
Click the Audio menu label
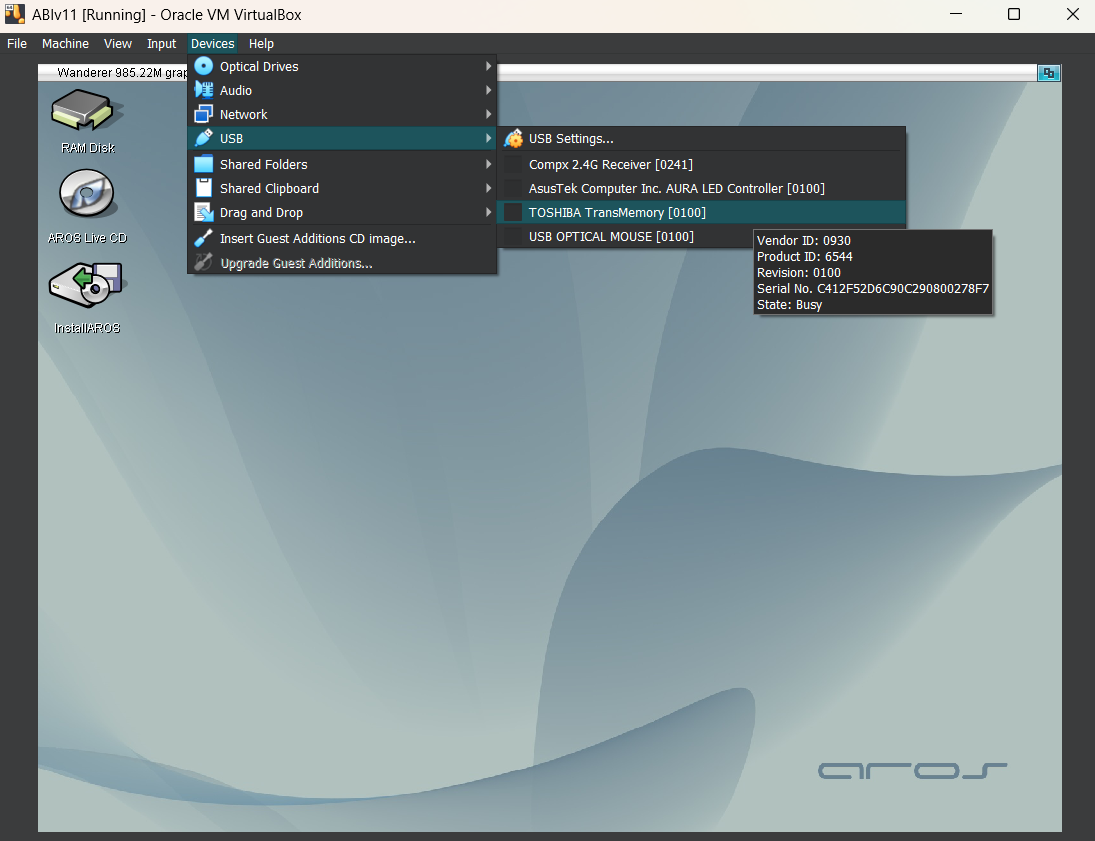236,90
